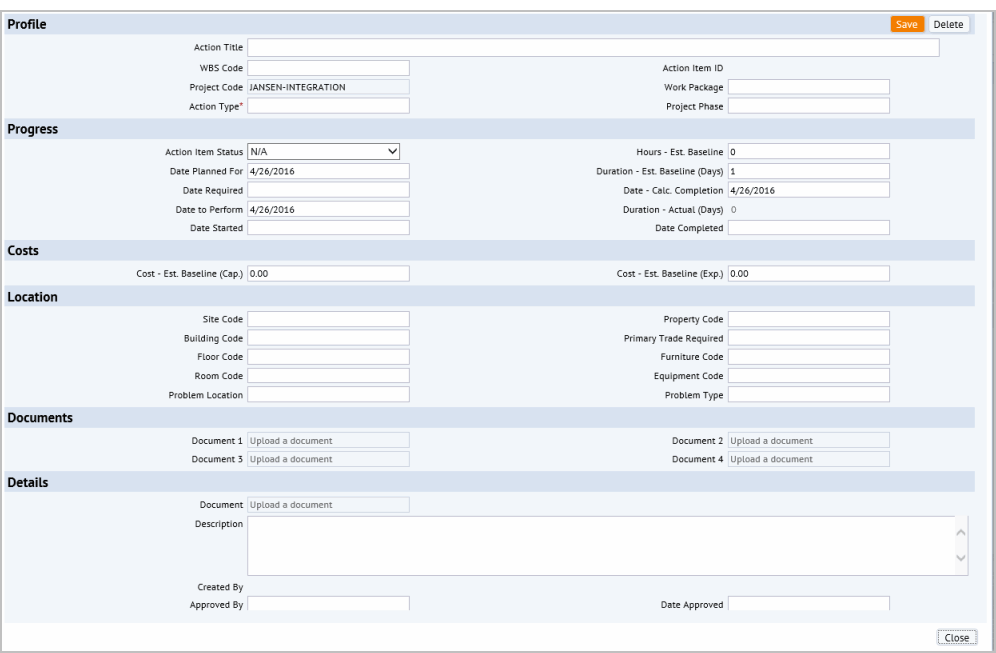The width and height of the screenshot is (996, 653).
Task: Select the Problem Type field
Action: 808,395
